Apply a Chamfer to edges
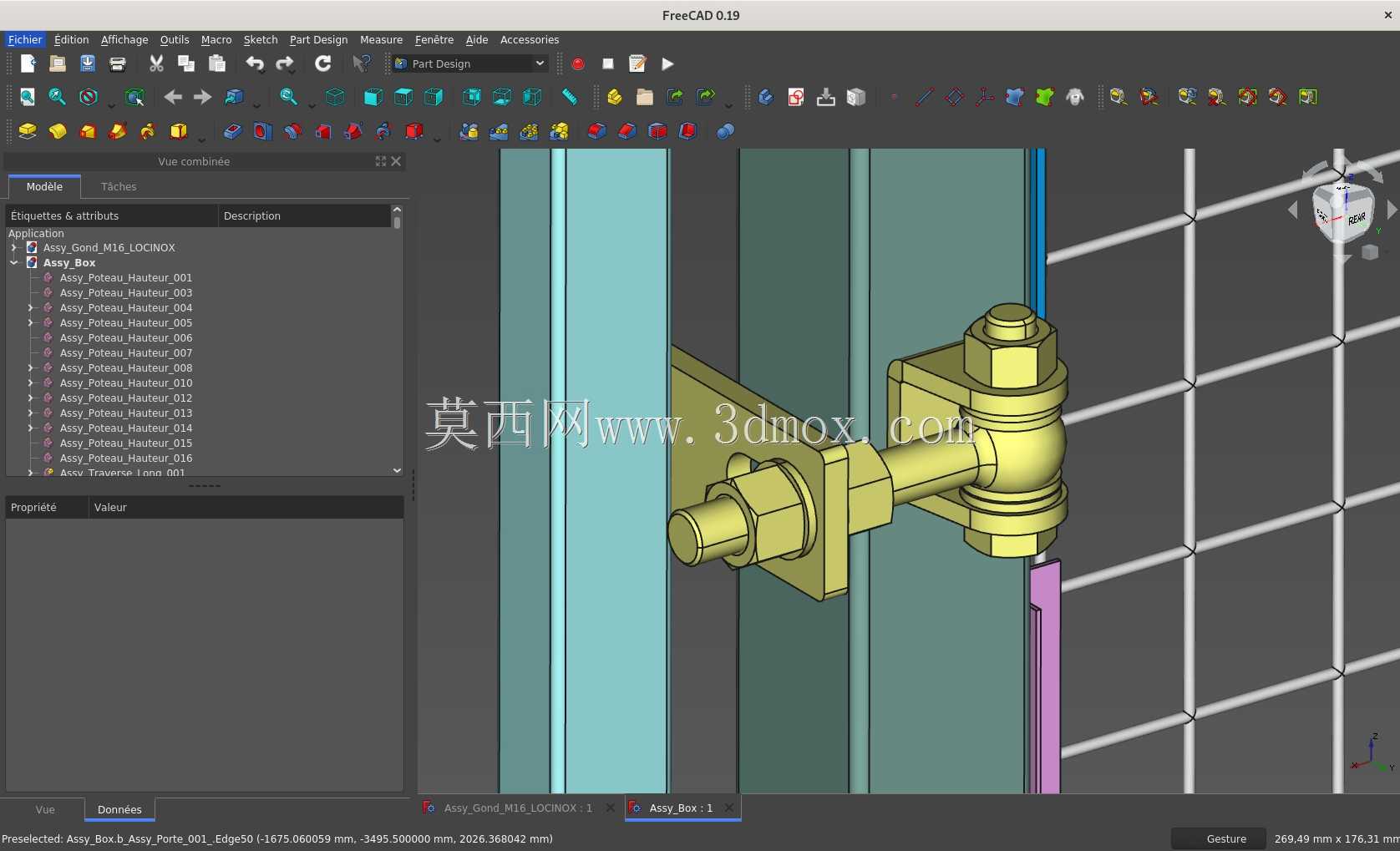 [626, 131]
